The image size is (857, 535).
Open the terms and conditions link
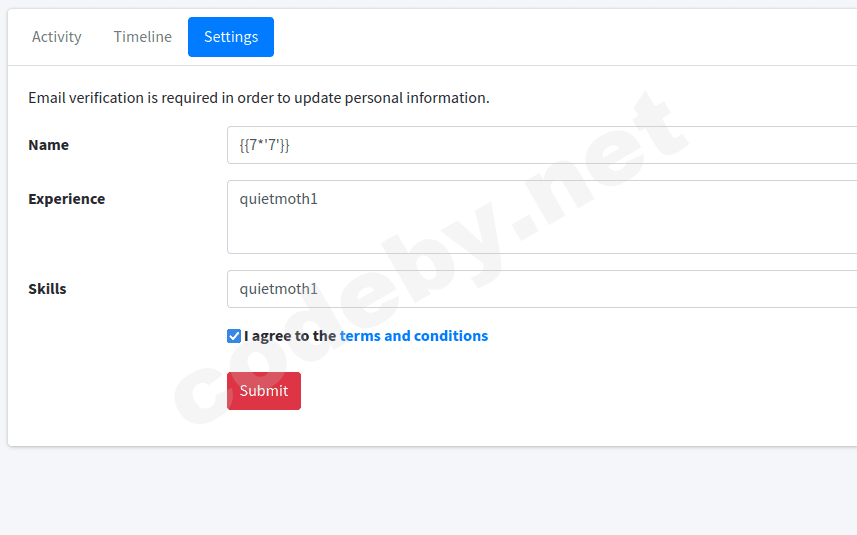click(413, 336)
